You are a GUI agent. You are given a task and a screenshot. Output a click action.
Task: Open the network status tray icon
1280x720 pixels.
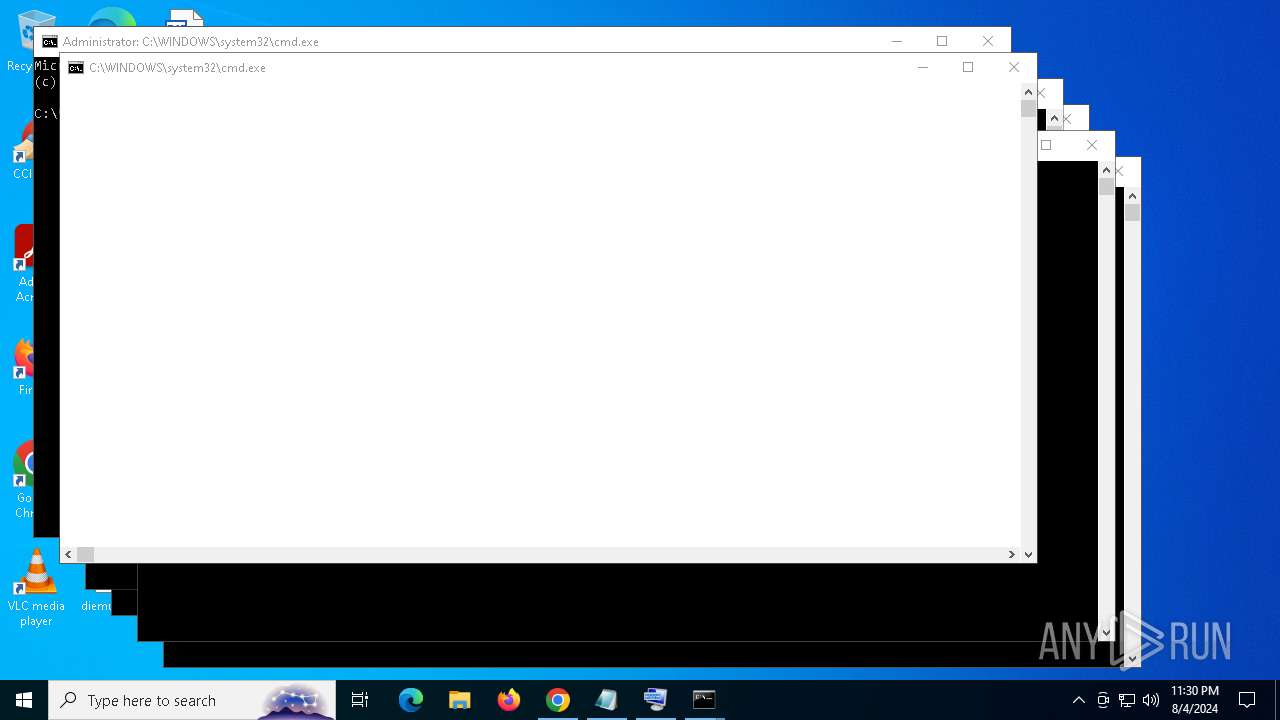pyautogui.click(x=1127, y=700)
